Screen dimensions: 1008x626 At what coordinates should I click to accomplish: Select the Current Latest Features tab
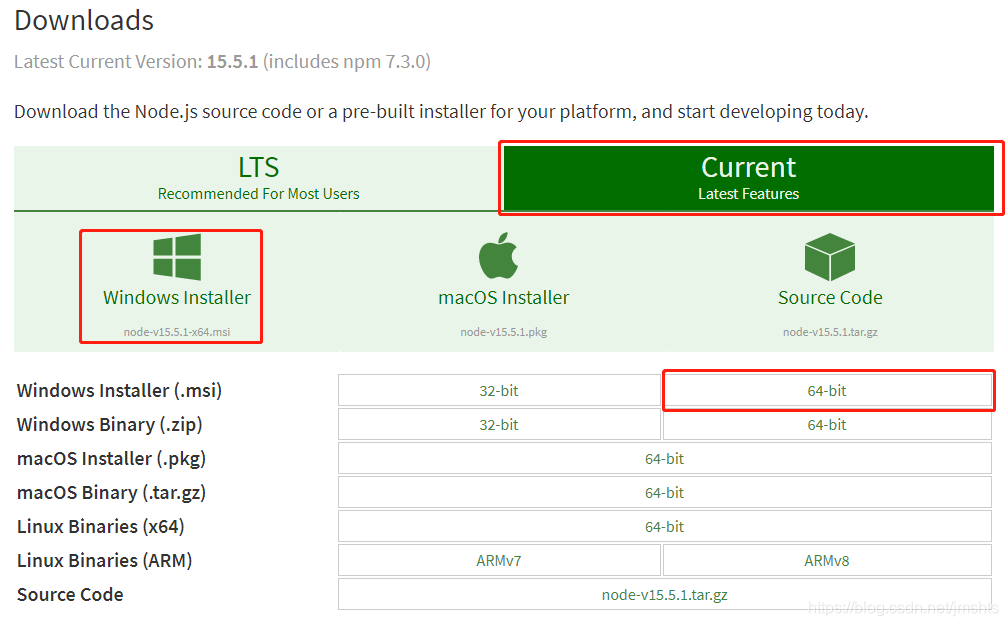point(748,178)
